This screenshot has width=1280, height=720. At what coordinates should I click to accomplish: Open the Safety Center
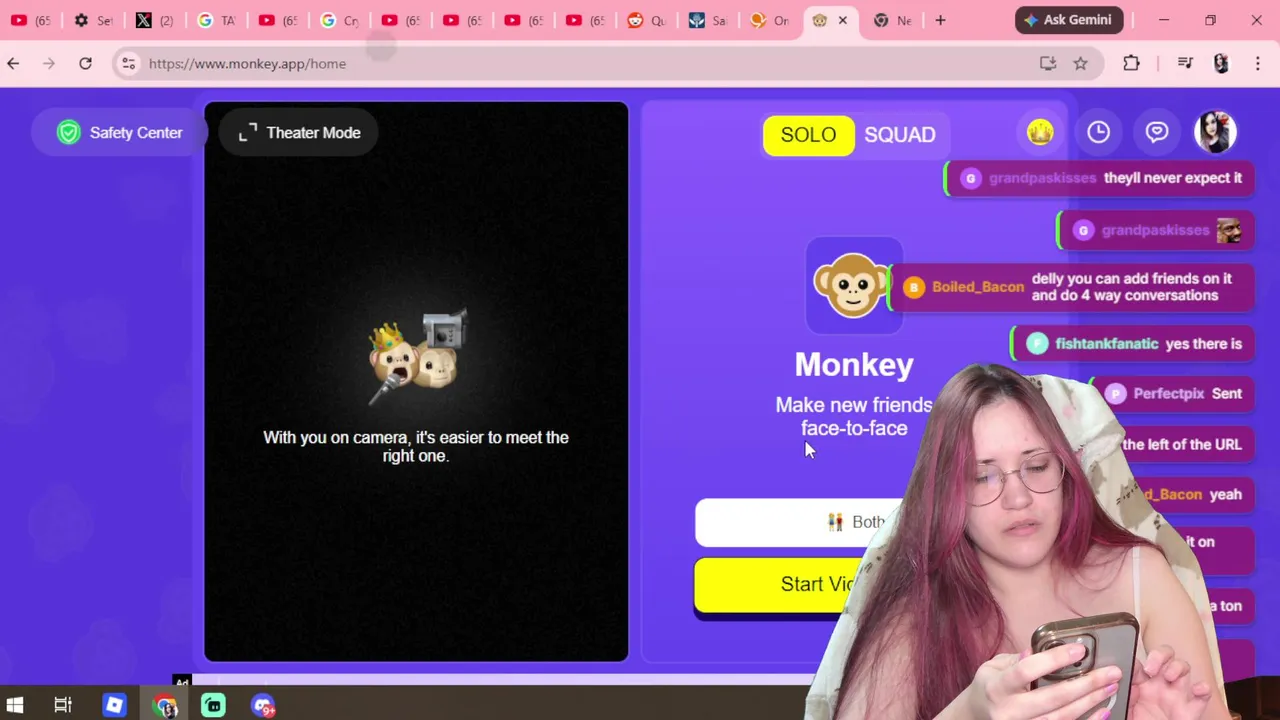[120, 132]
